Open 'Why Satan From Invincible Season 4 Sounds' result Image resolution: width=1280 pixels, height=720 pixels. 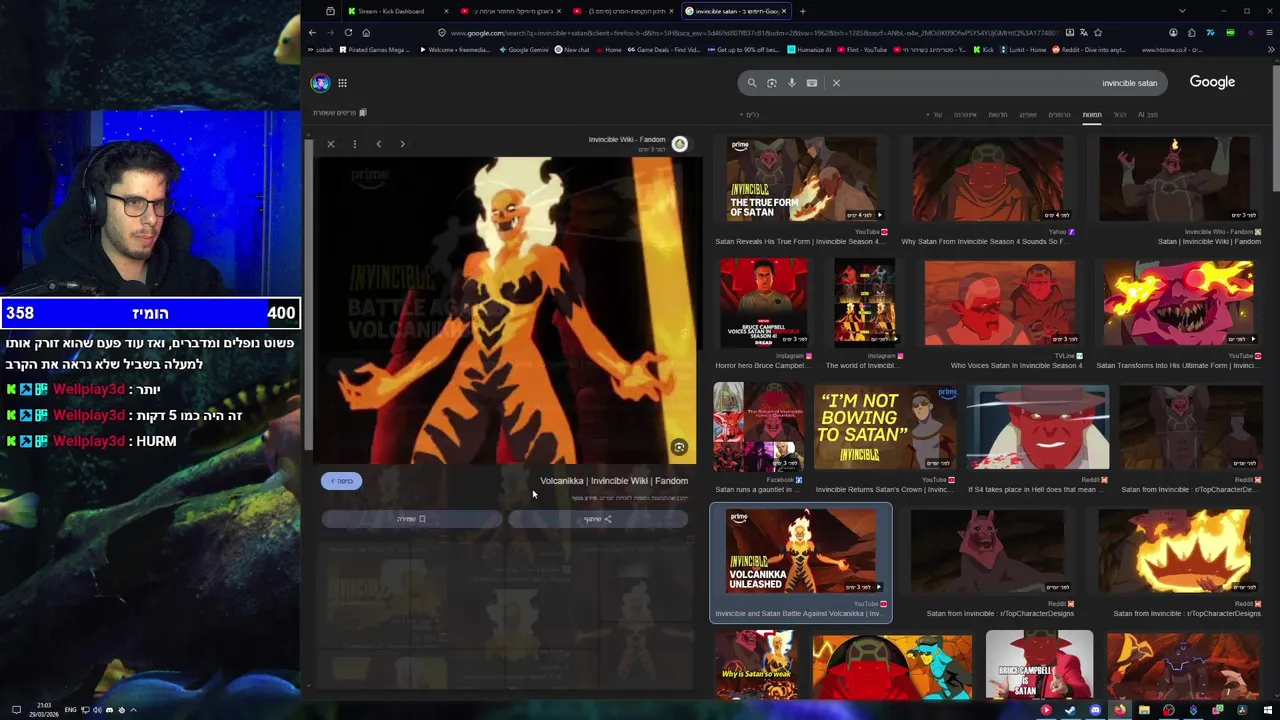pos(988,241)
